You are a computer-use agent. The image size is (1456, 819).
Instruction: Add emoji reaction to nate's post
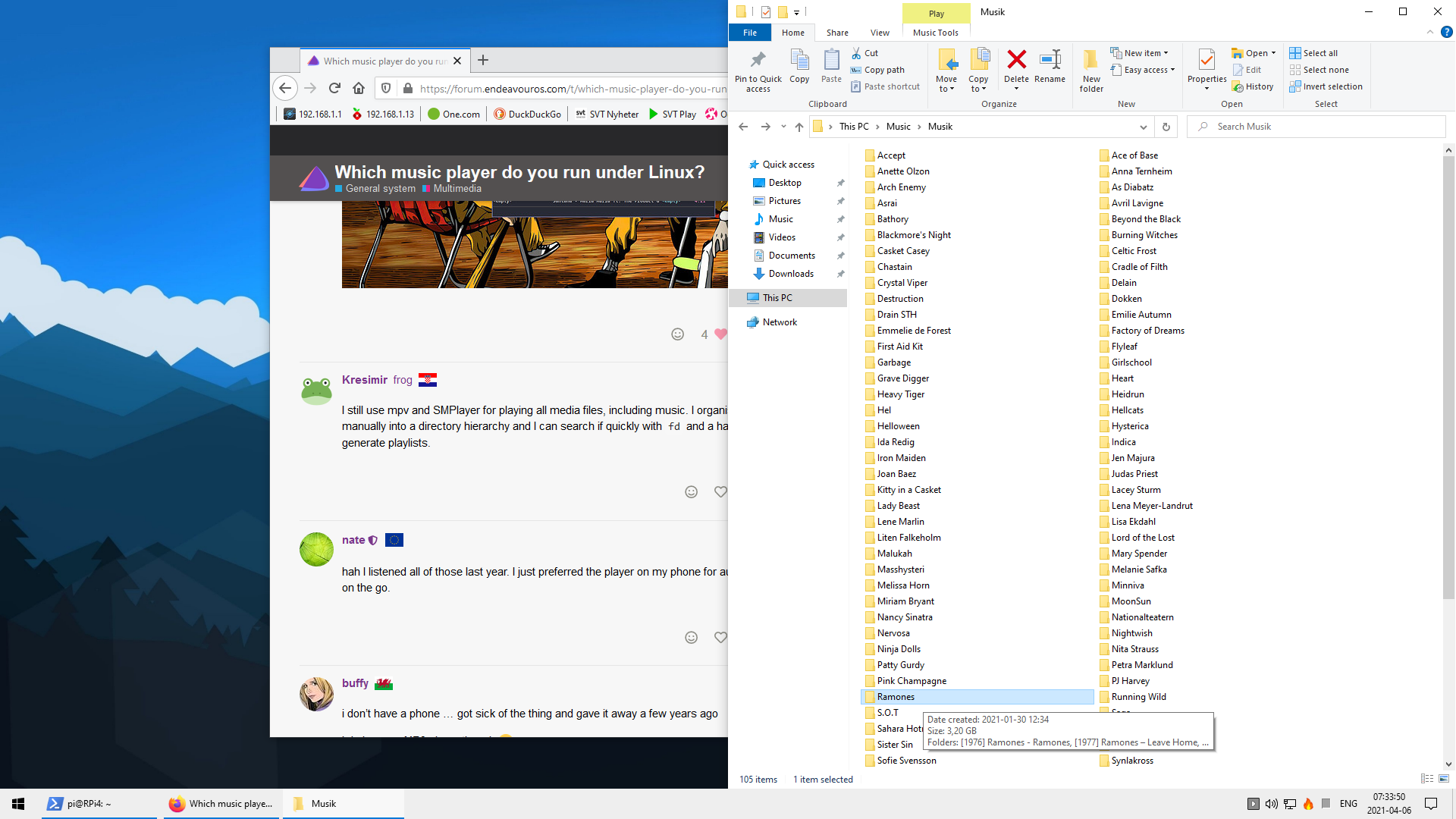(691, 638)
